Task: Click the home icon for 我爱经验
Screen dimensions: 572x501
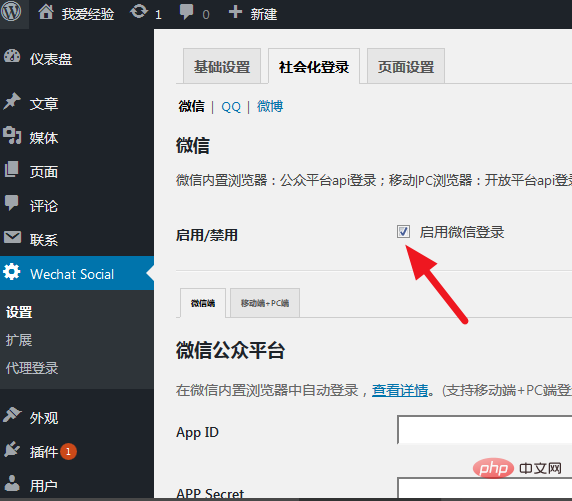Action: click(46, 12)
